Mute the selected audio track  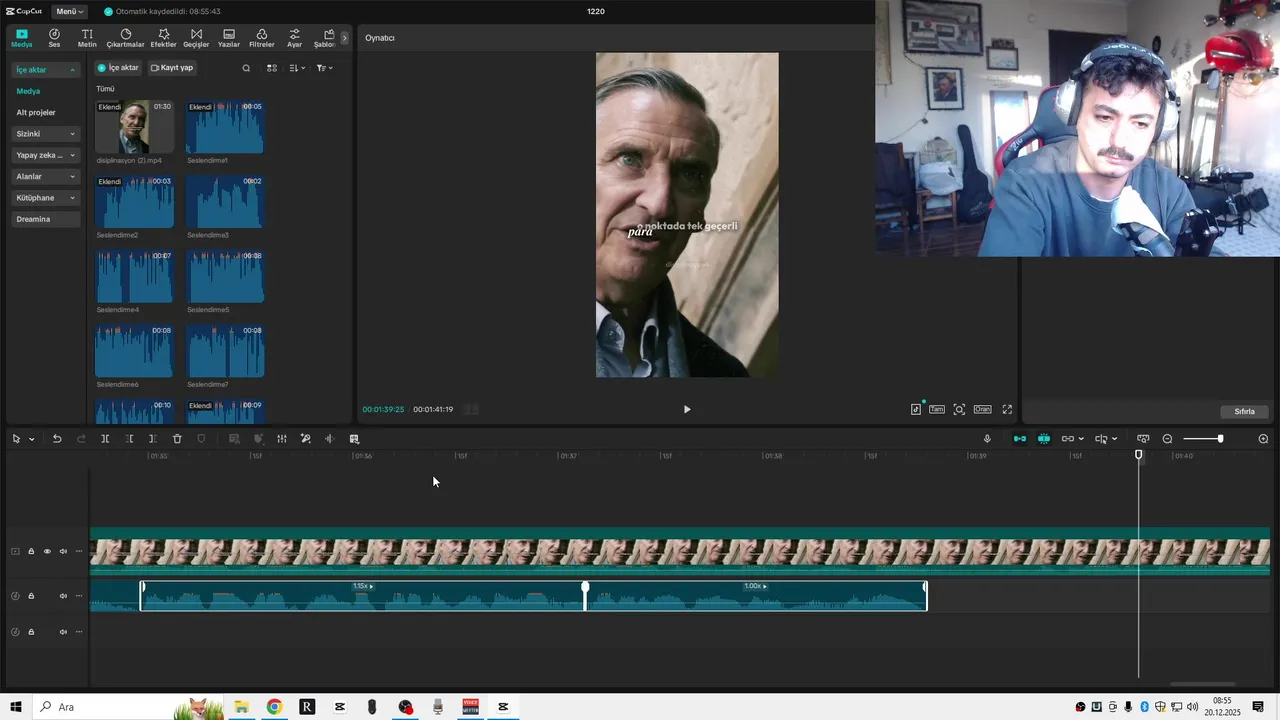coord(63,596)
